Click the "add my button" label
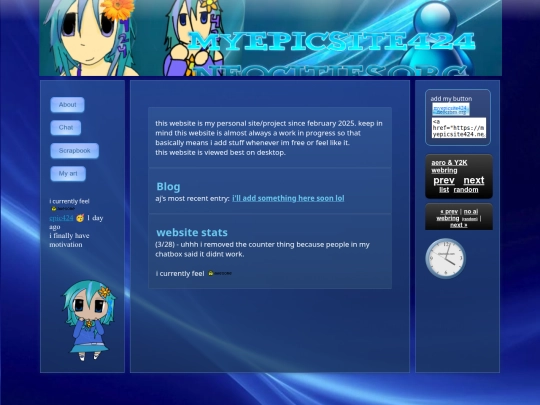Screen dimensions: 540x405 [x=451, y=99]
